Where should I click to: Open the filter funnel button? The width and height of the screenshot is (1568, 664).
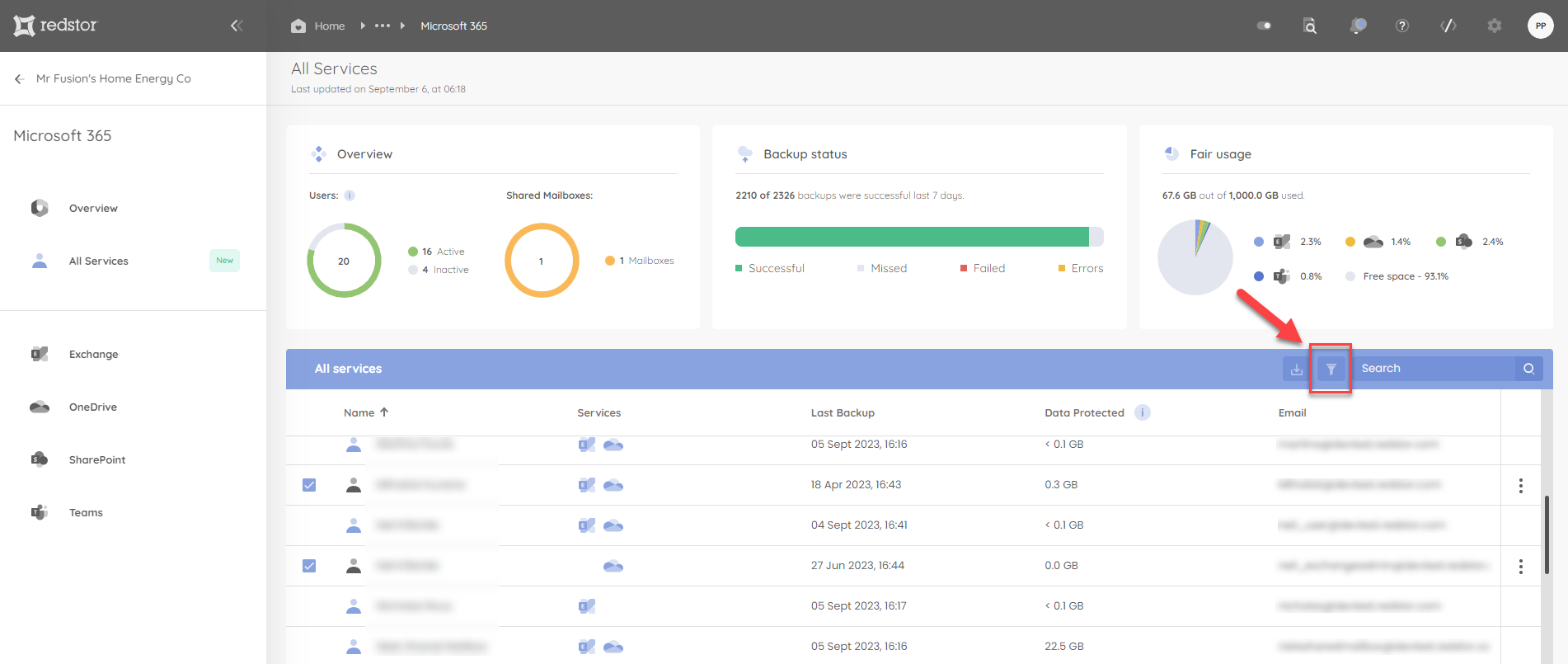[x=1331, y=369]
